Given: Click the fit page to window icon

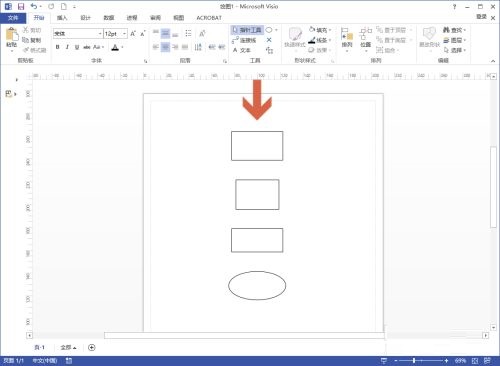Looking at the screenshot, I should coord(475,361).
